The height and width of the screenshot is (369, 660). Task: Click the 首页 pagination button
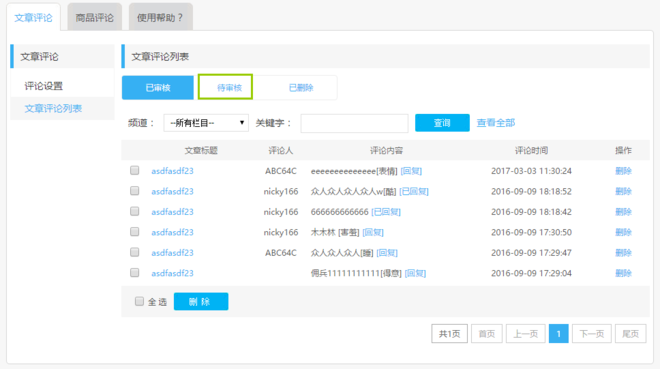tap(487, 334)
